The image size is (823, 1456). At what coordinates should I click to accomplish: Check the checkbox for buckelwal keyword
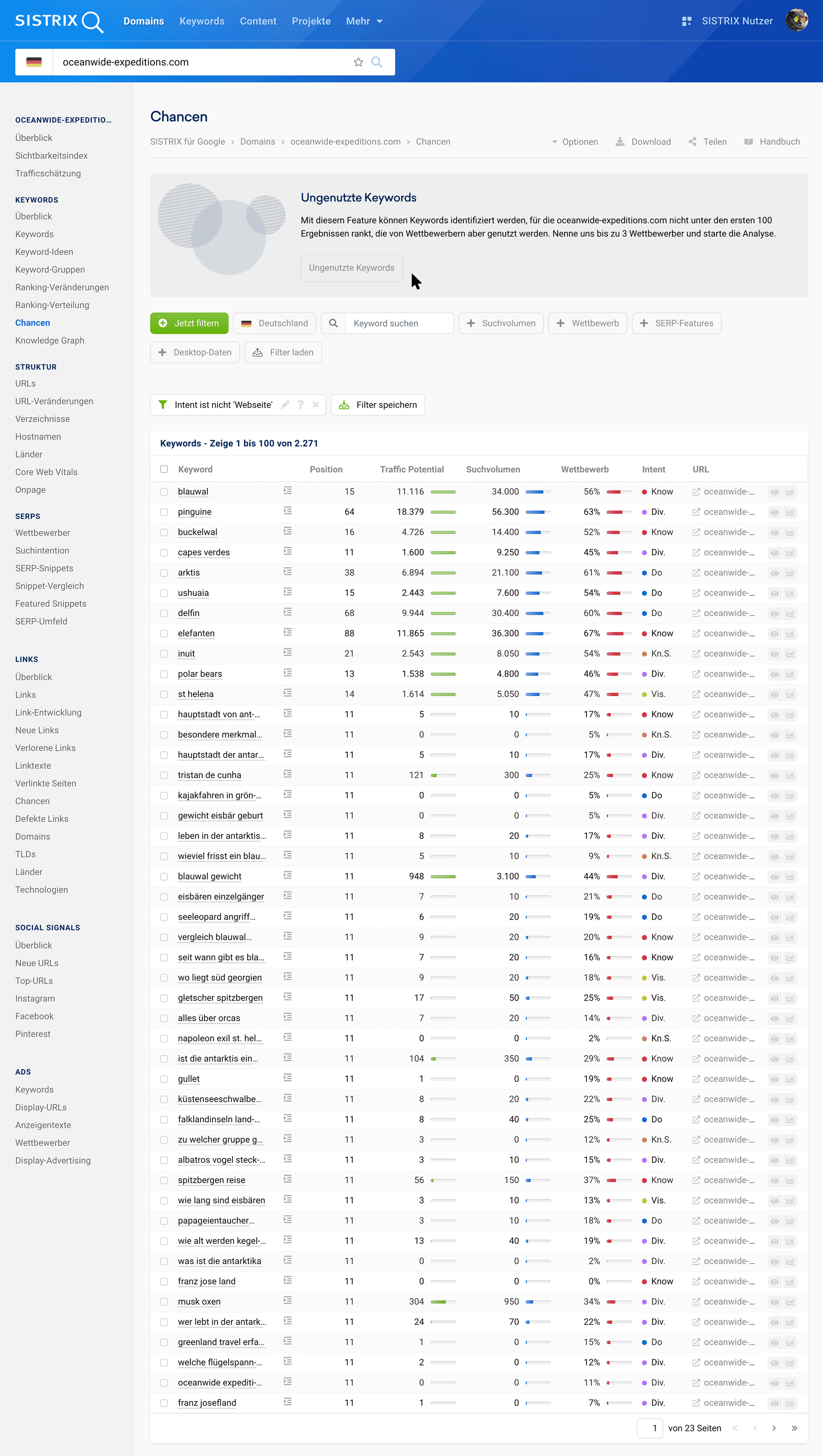(x=164, y=533)
